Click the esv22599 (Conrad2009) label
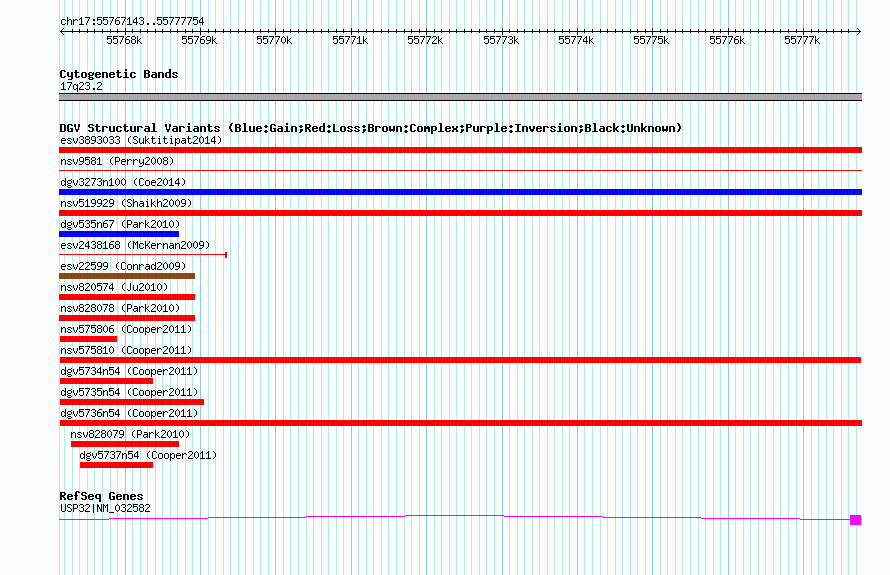 tap(123, 266)
